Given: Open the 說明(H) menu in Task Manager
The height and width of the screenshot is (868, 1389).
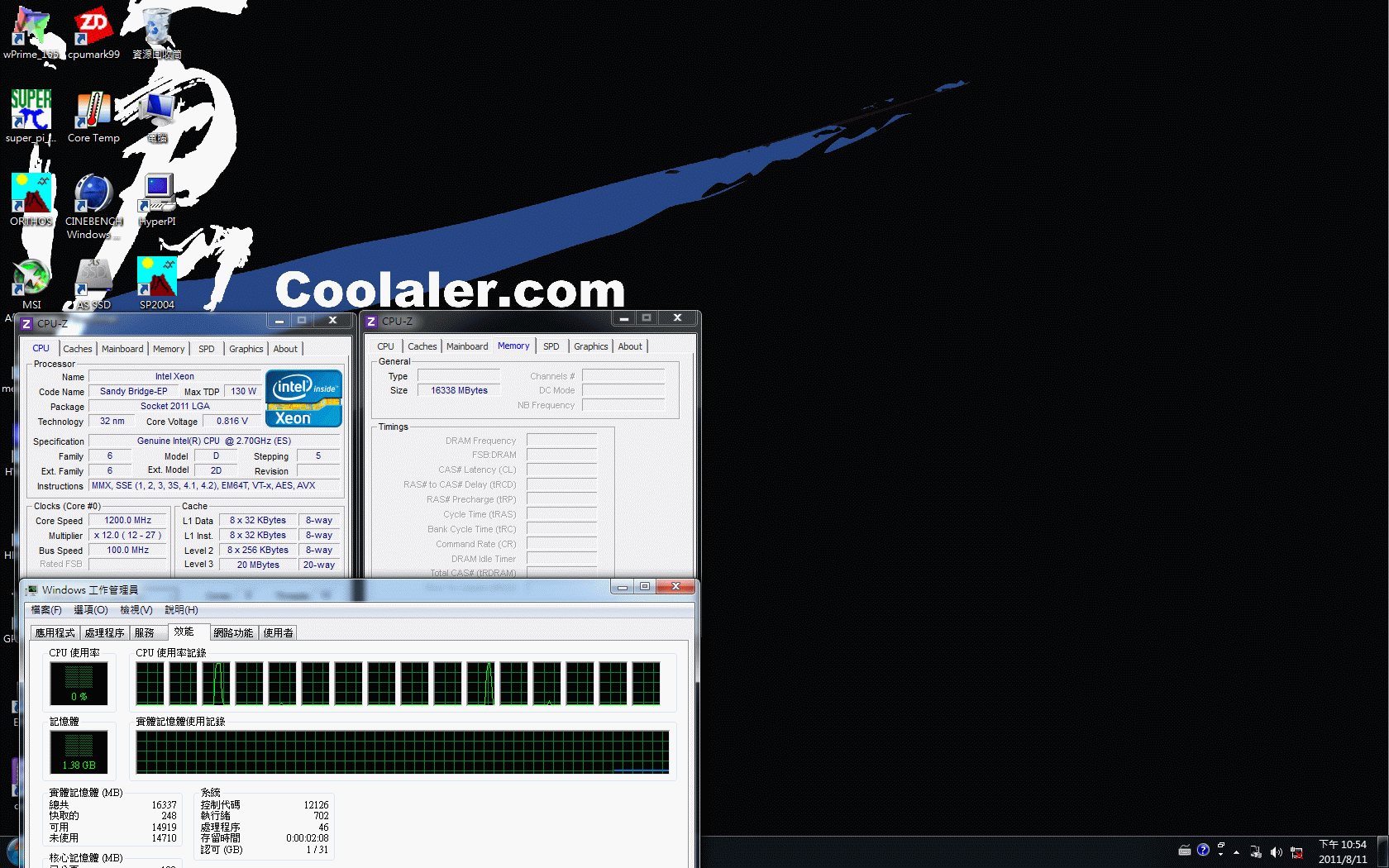Looking at the screenshot, I should point(181,610).
